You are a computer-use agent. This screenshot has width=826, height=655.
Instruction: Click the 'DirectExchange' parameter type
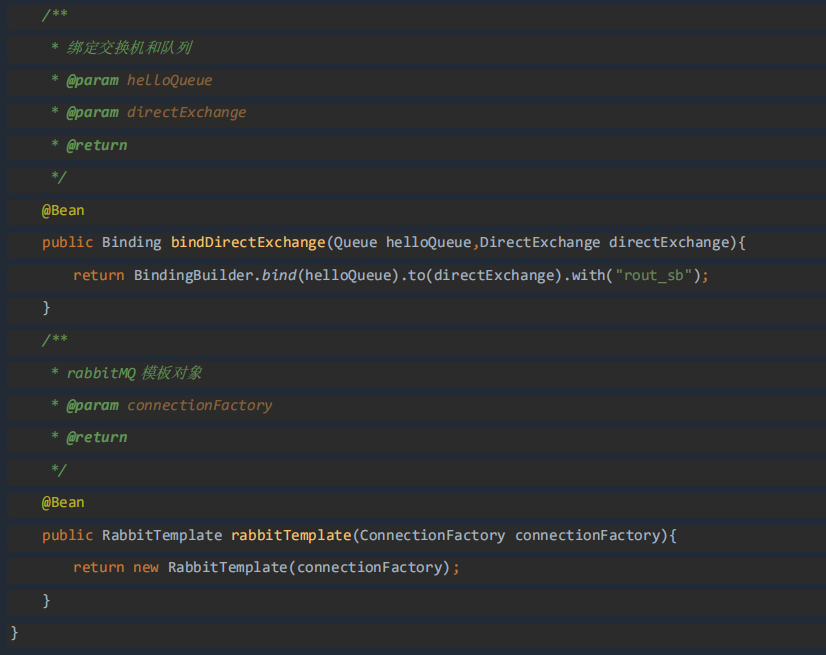(540, 242)
